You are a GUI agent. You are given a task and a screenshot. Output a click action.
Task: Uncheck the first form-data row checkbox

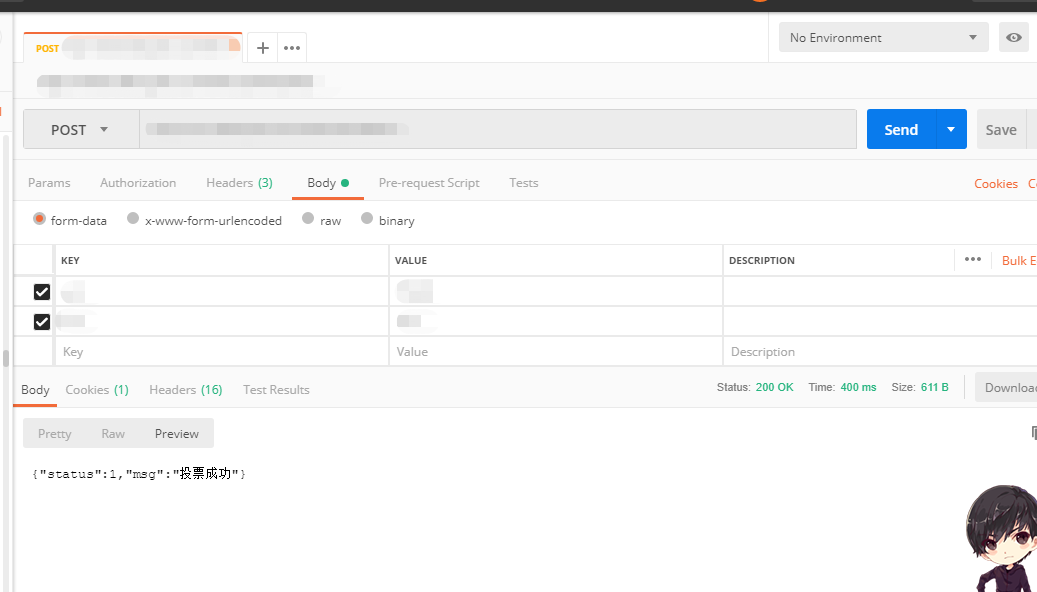point(42,292)
